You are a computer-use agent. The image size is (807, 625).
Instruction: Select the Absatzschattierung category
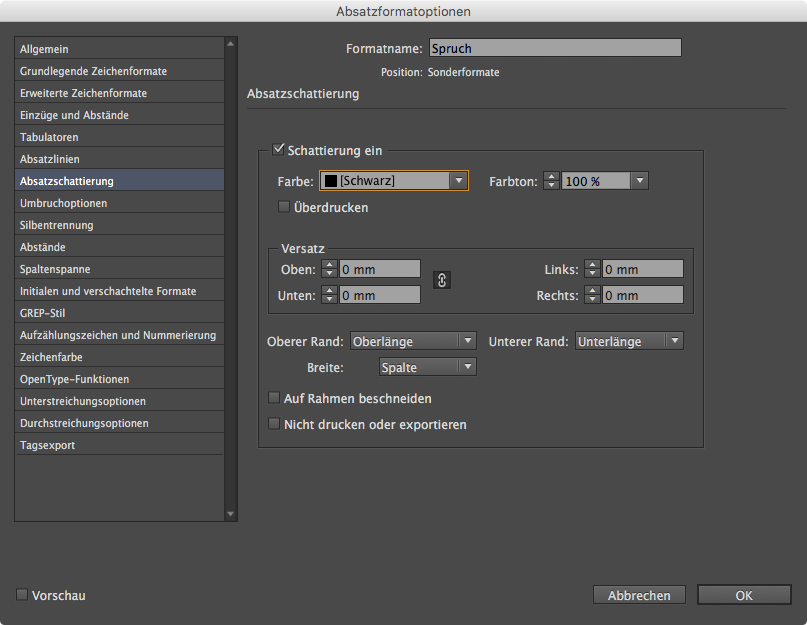pyautogui.click(x=119, y=181)
